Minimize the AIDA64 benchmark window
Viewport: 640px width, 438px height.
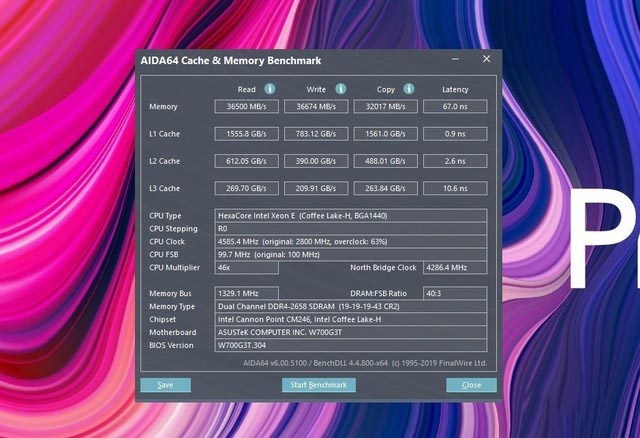click(455, 59)
